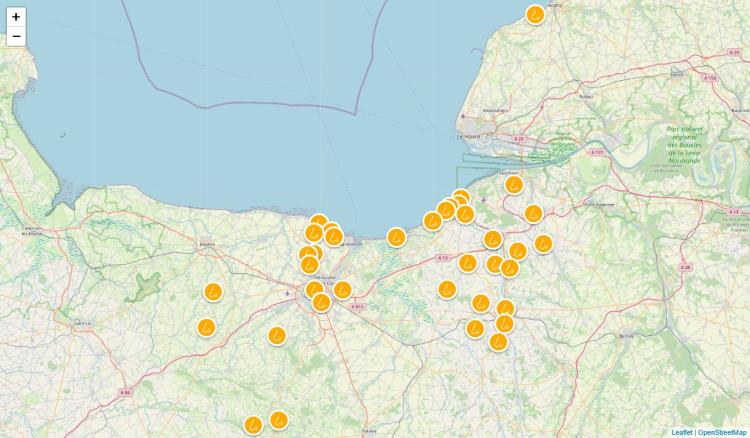Open the marker just below the Honfleur label
750x438 pixels.
(x=514, y=185)
